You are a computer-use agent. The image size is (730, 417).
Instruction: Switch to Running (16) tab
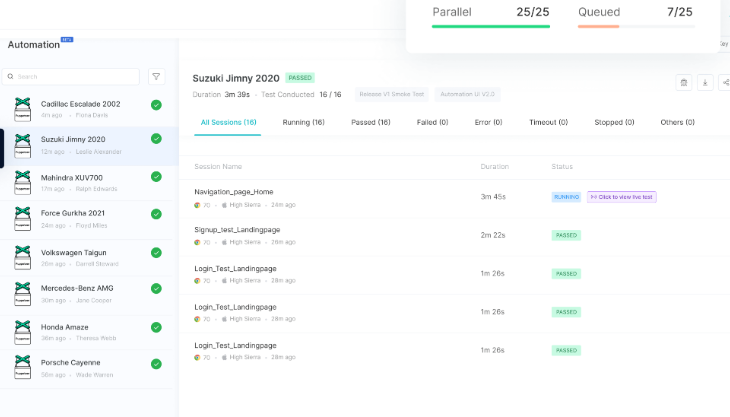[304, 122]
